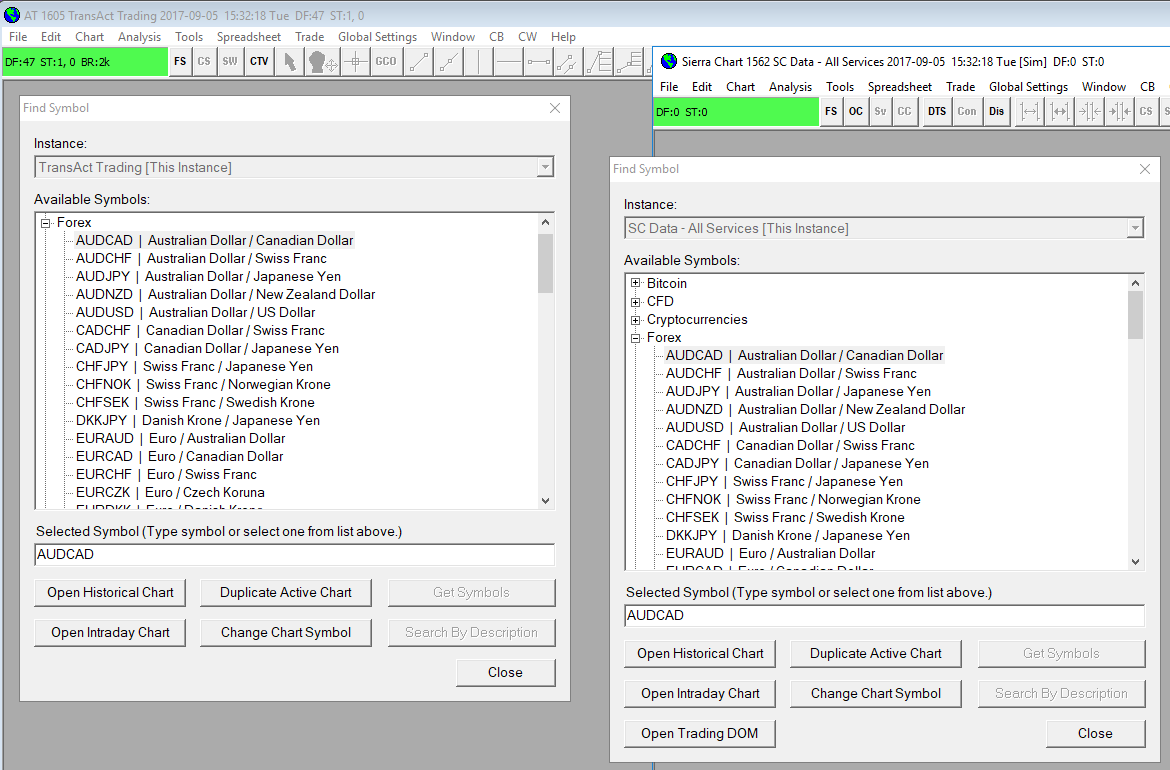Click Duplicate Active Chart in SC Data dialog

(x=876, y=654)
